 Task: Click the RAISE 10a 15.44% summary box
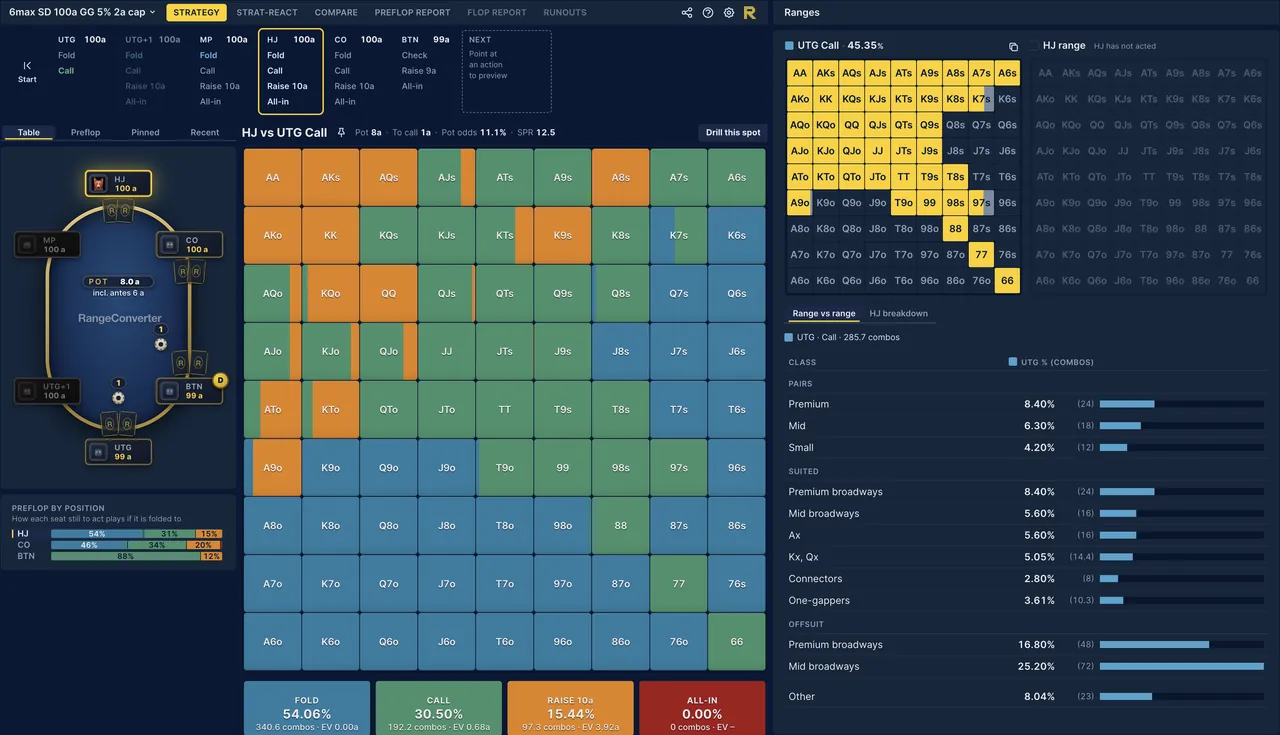click(571, 708)
